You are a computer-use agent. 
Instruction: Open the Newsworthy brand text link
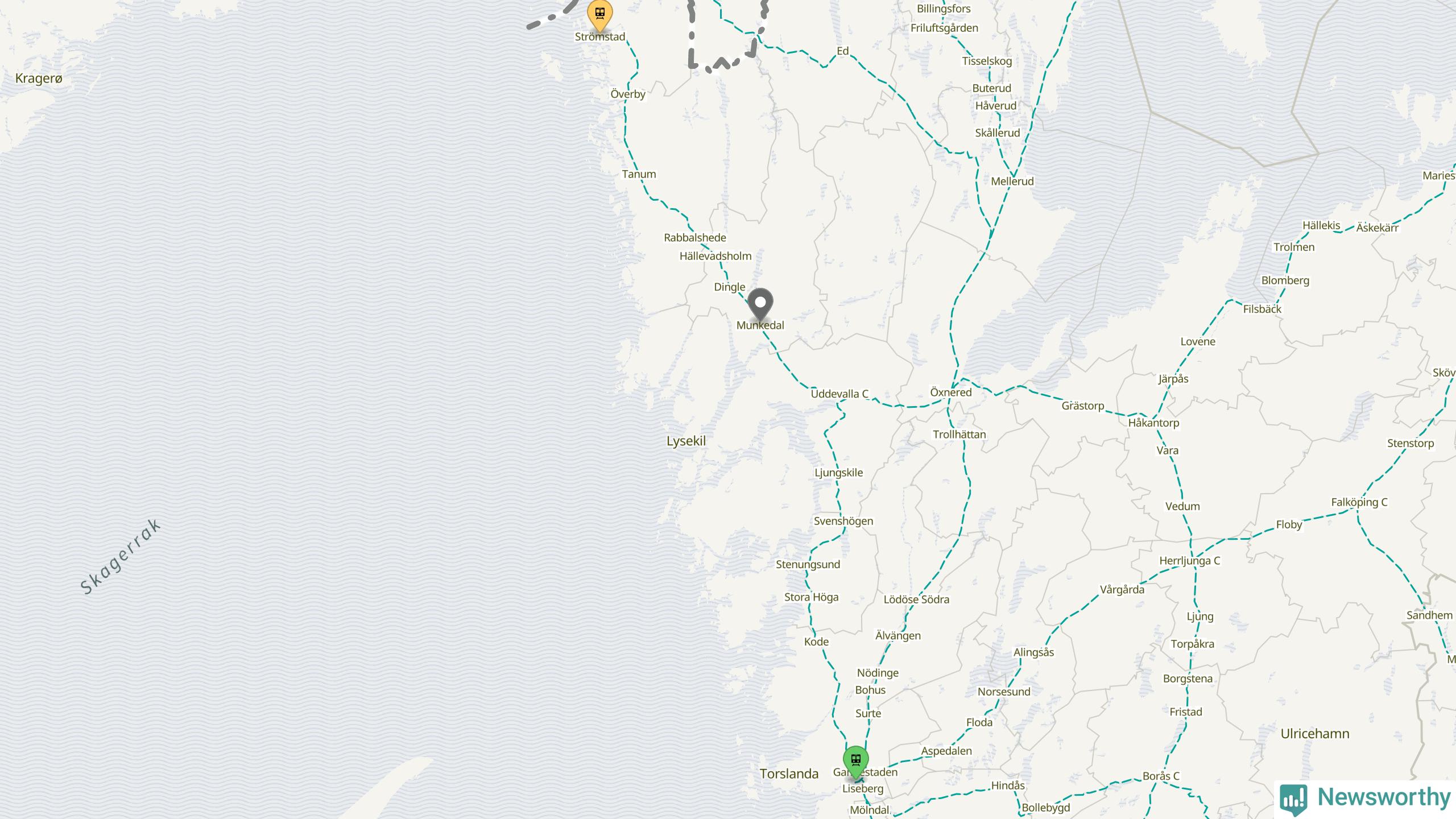click(x=1384, y=797)
